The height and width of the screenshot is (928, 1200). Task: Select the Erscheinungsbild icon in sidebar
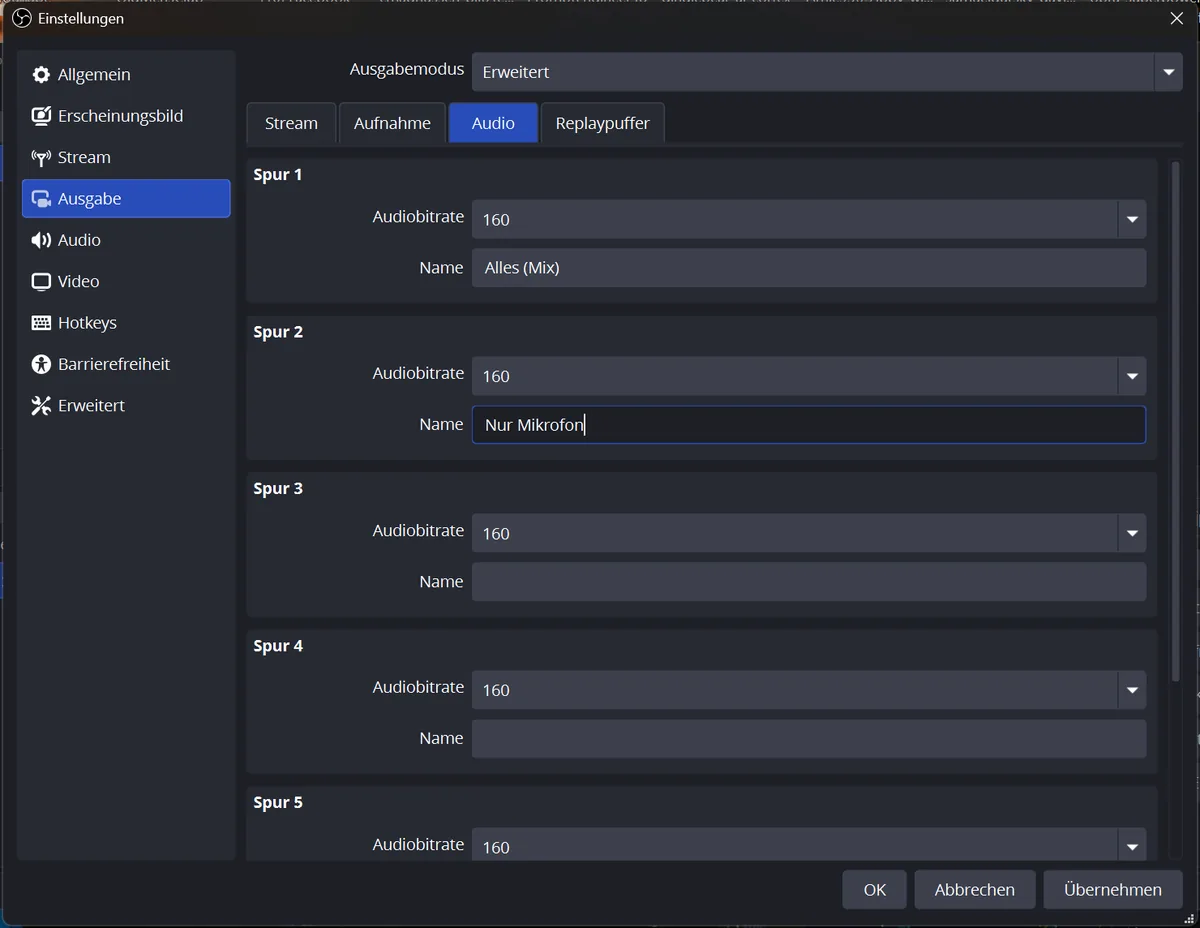tap(41, 116)
